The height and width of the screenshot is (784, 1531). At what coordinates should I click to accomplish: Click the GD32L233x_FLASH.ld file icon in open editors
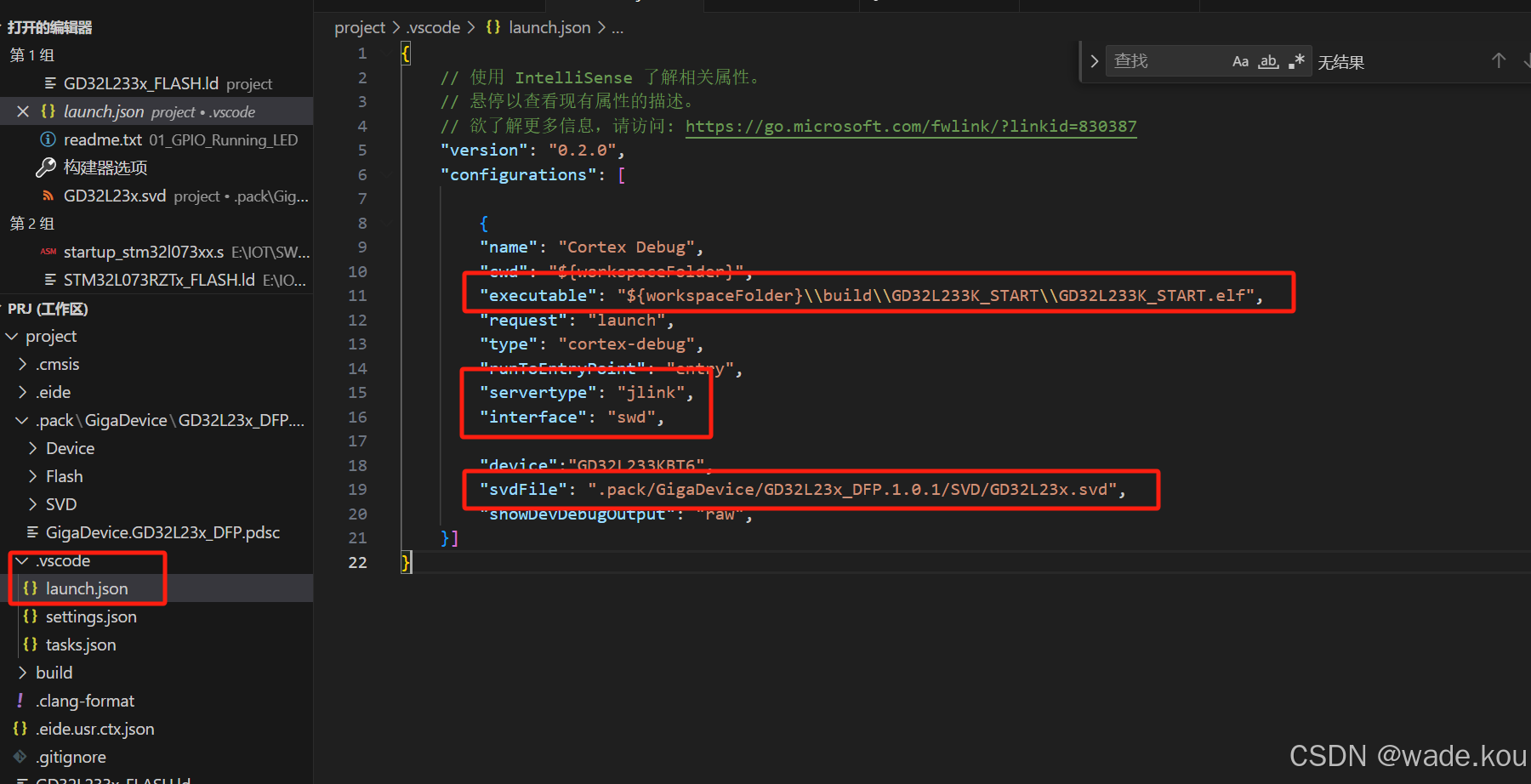[50, 83]
